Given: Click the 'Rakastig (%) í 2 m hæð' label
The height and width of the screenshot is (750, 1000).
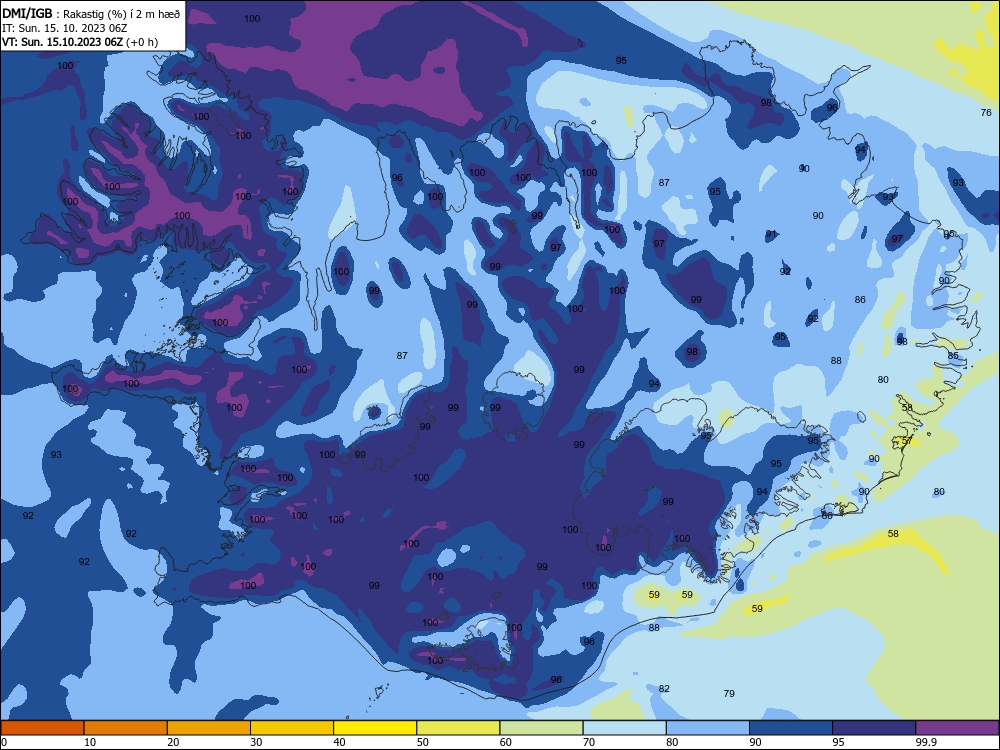Looking at the screenshot, I should point(122,14).
